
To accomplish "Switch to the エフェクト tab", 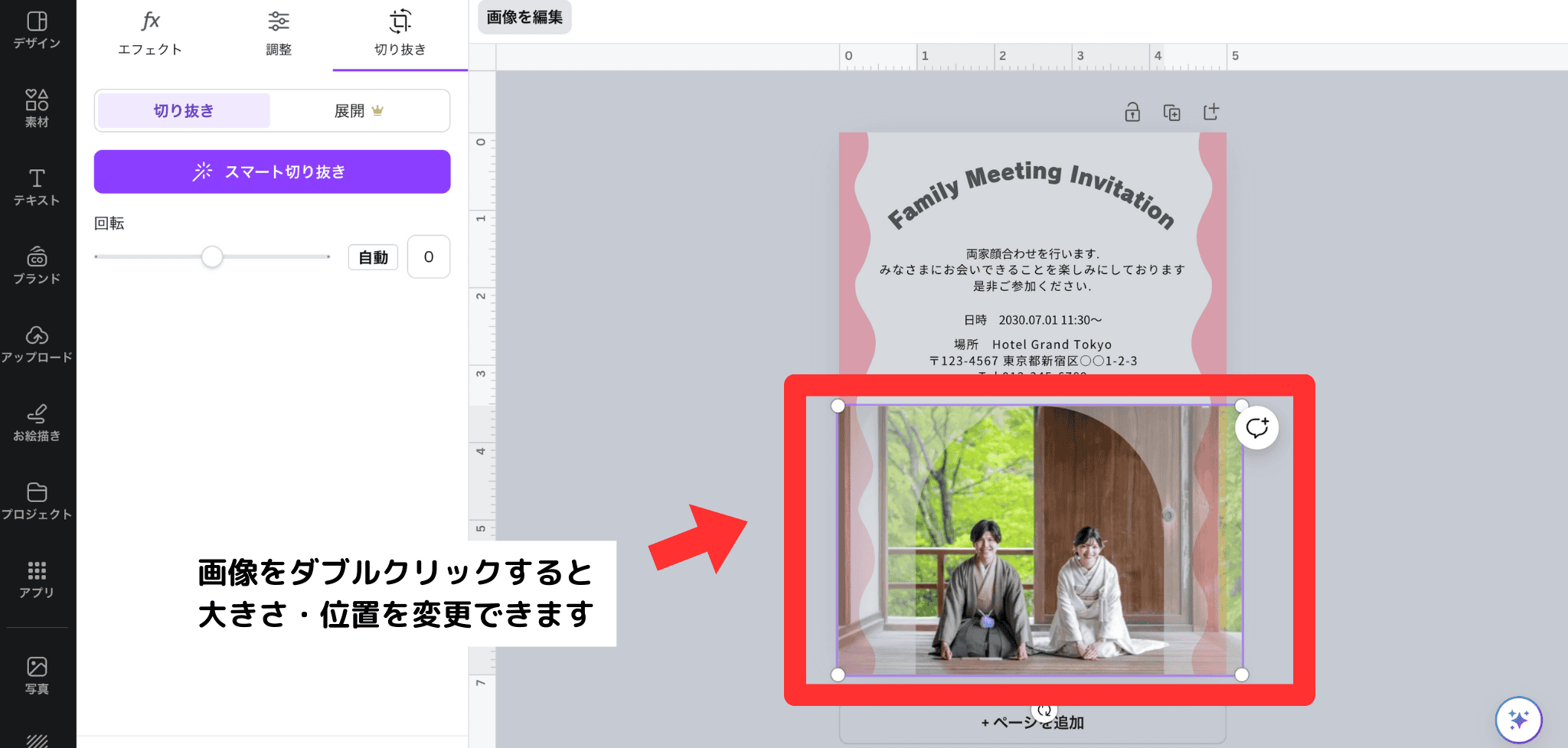I will pyautogui.click(x=150, y=34).
